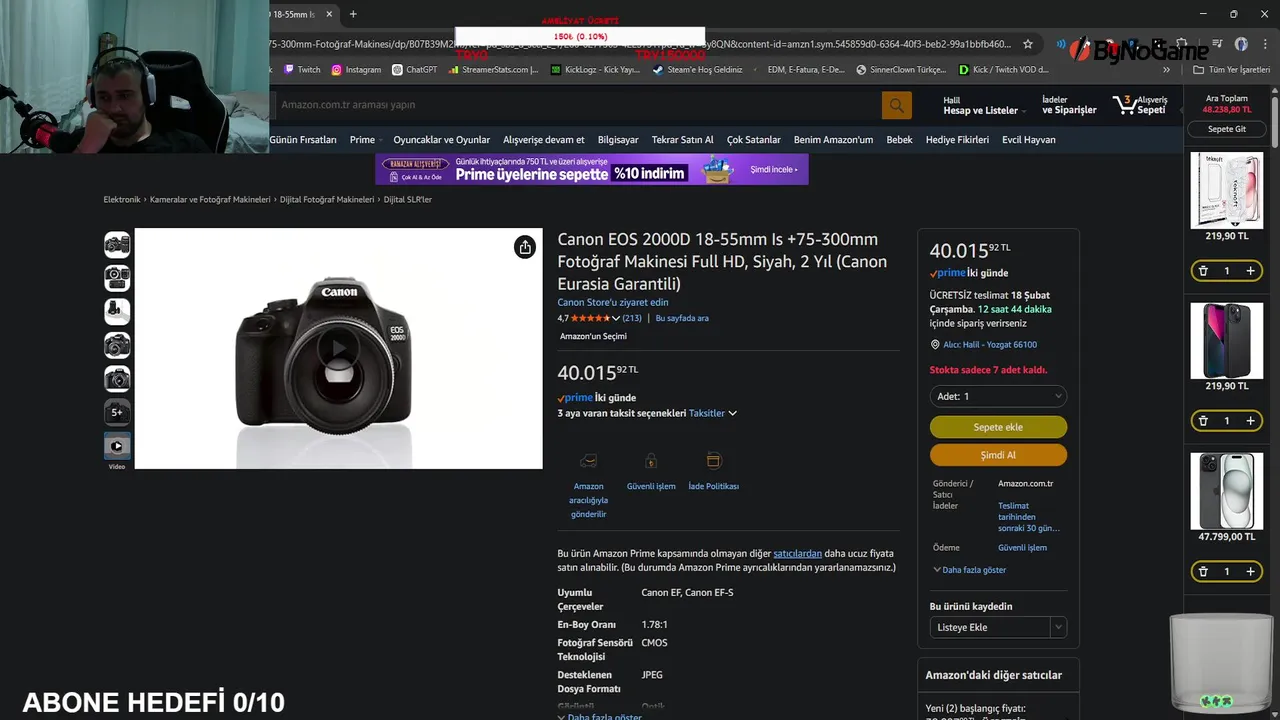This screenshot has height=720, width=1280.
Task: Increase quantity of black phone case item
Action: (1250, 421)
